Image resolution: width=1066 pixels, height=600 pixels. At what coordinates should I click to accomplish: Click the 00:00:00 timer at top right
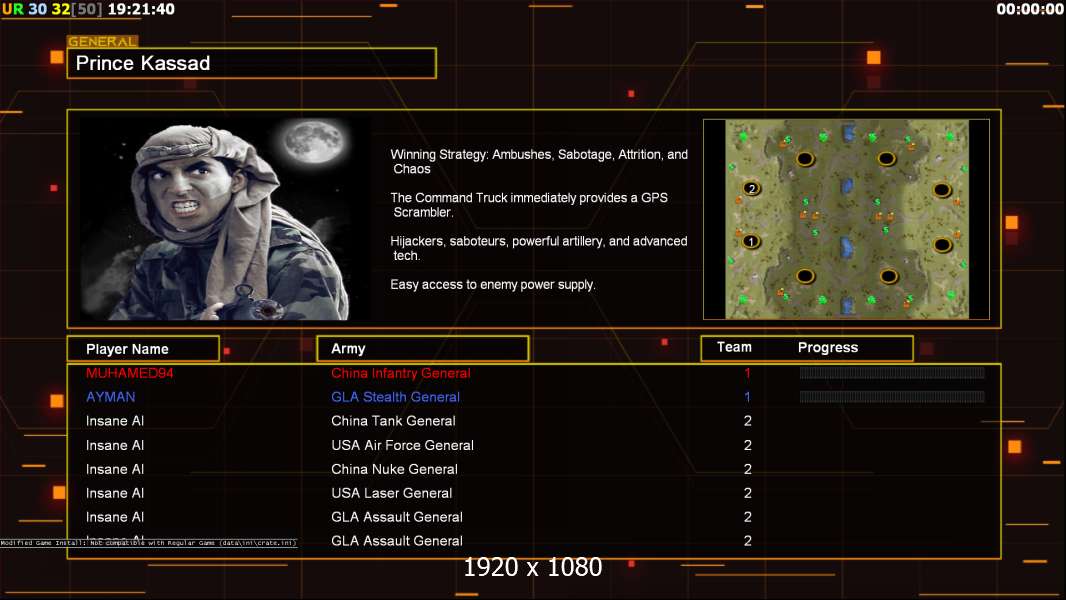[x=1030, y=9]
